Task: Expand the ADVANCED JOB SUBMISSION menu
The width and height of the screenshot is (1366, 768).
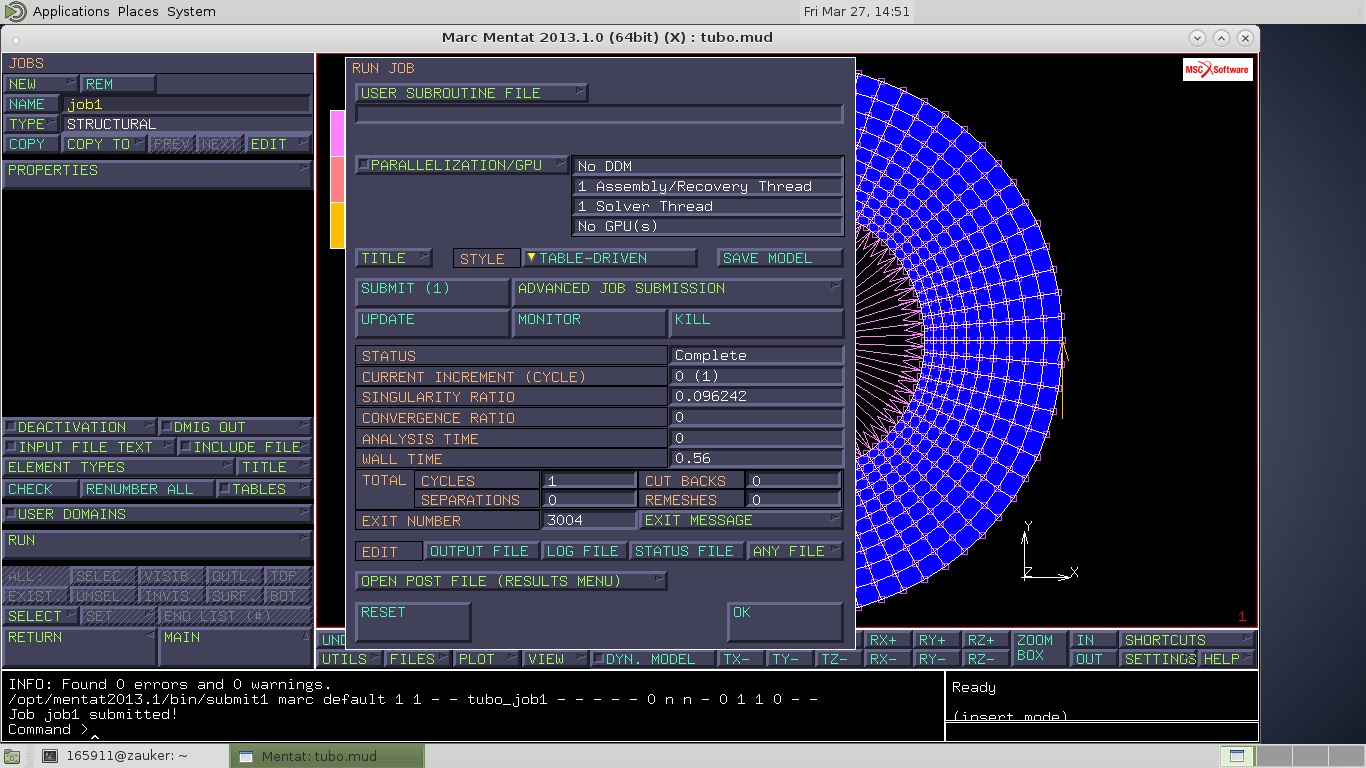Action: (x=678, y=292)
